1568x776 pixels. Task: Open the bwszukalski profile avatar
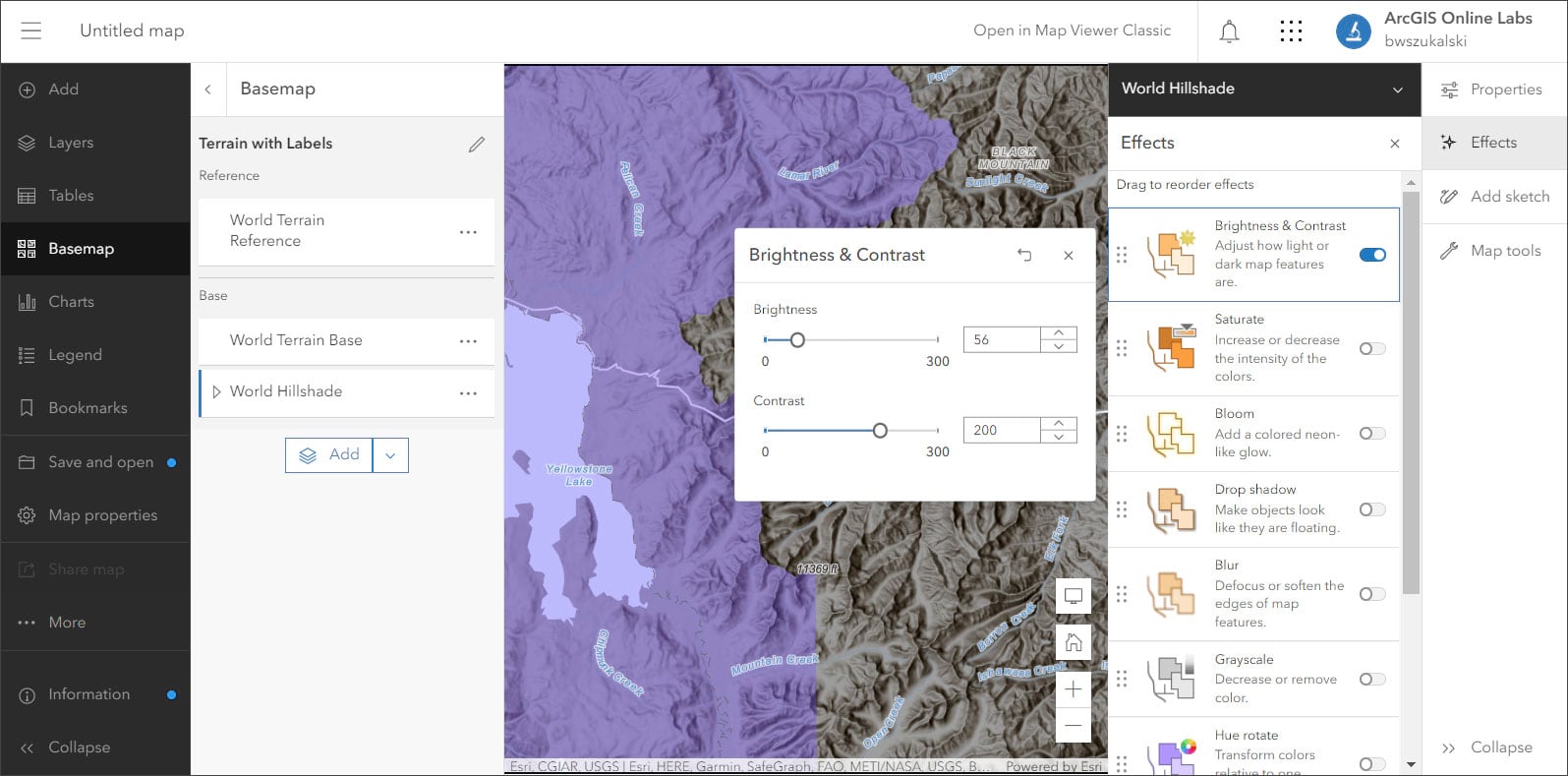click(x=1353, y=30)
